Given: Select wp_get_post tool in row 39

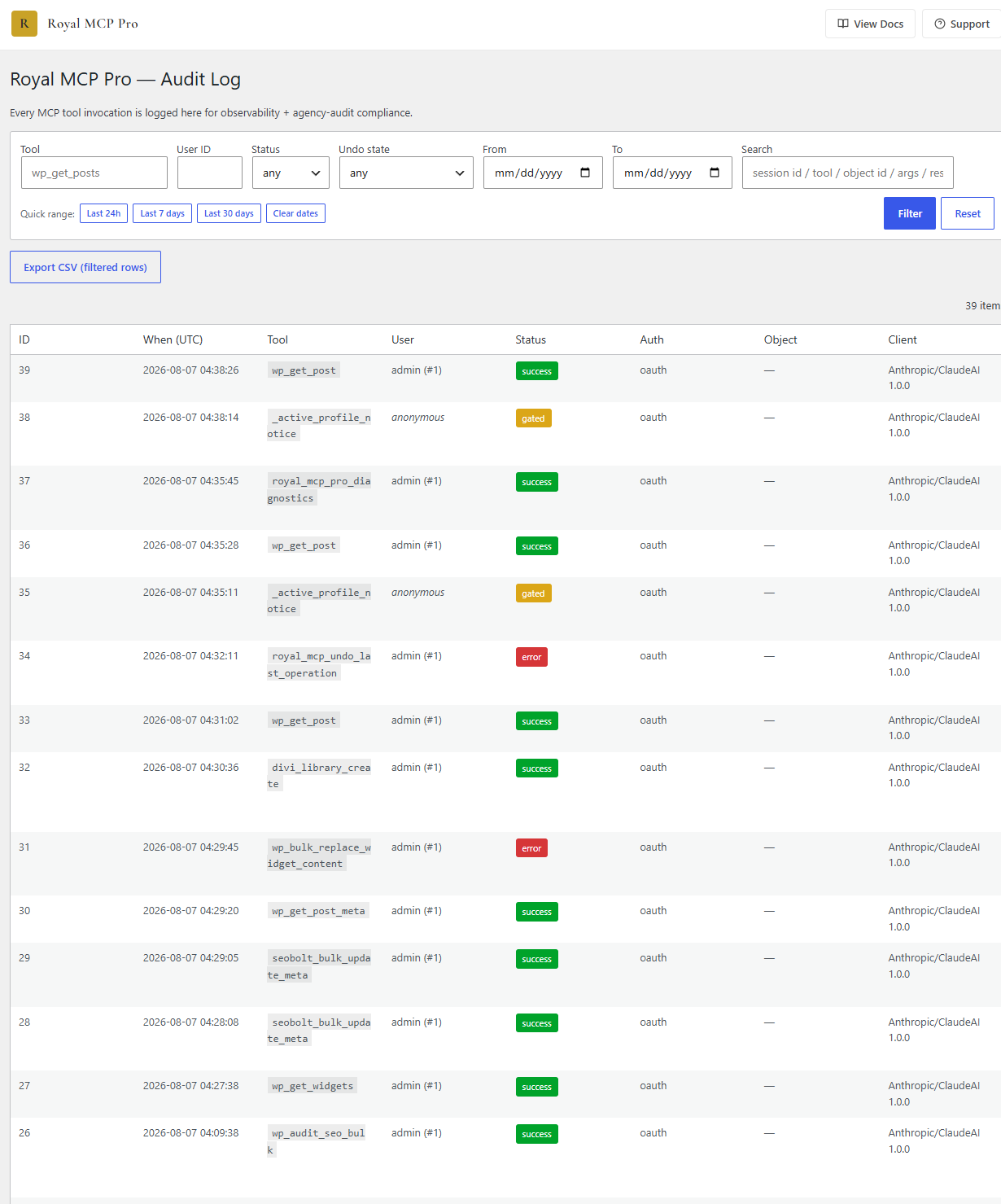Looking at the screenshot, I should point(304,370).
